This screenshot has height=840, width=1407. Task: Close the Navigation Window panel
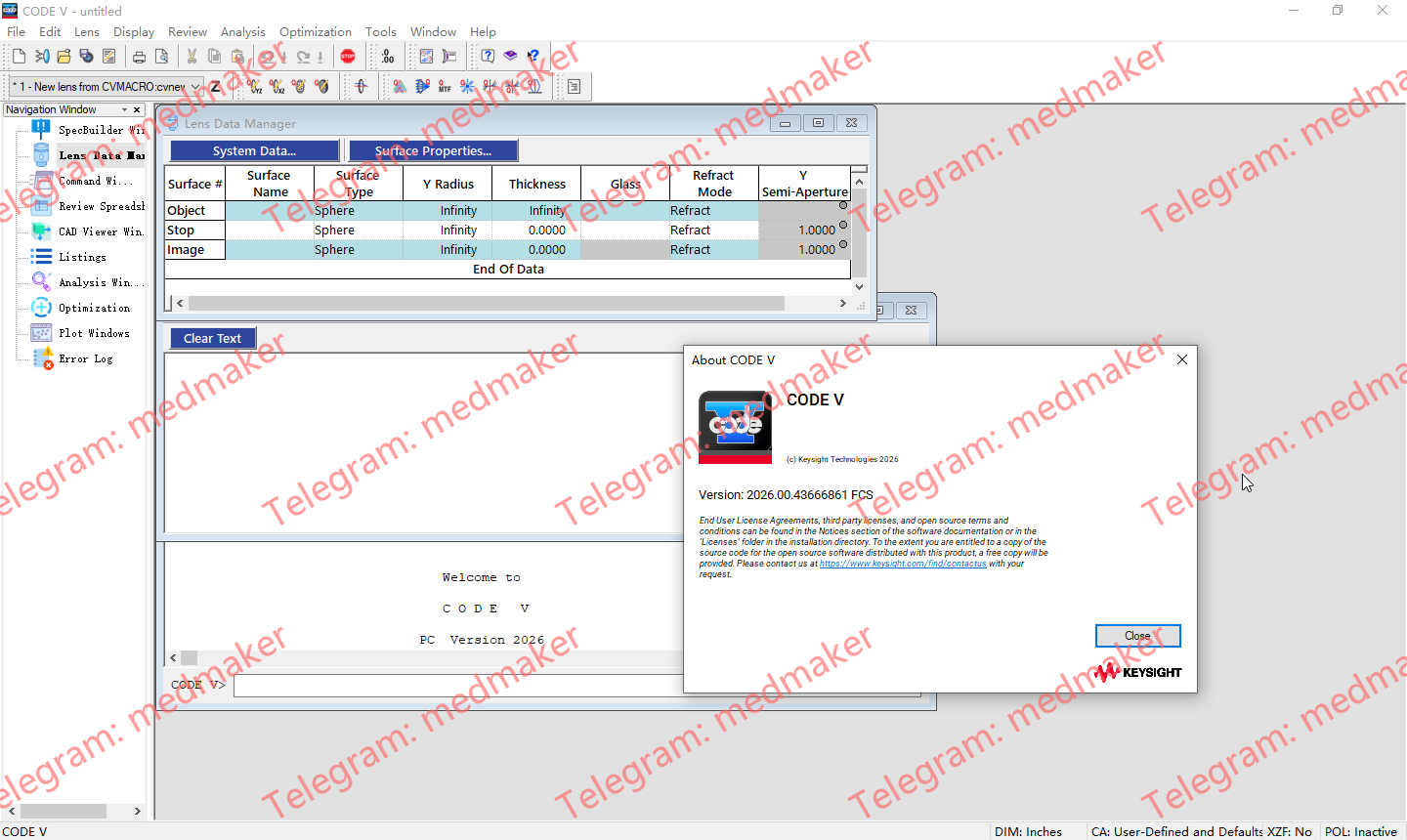137,109
